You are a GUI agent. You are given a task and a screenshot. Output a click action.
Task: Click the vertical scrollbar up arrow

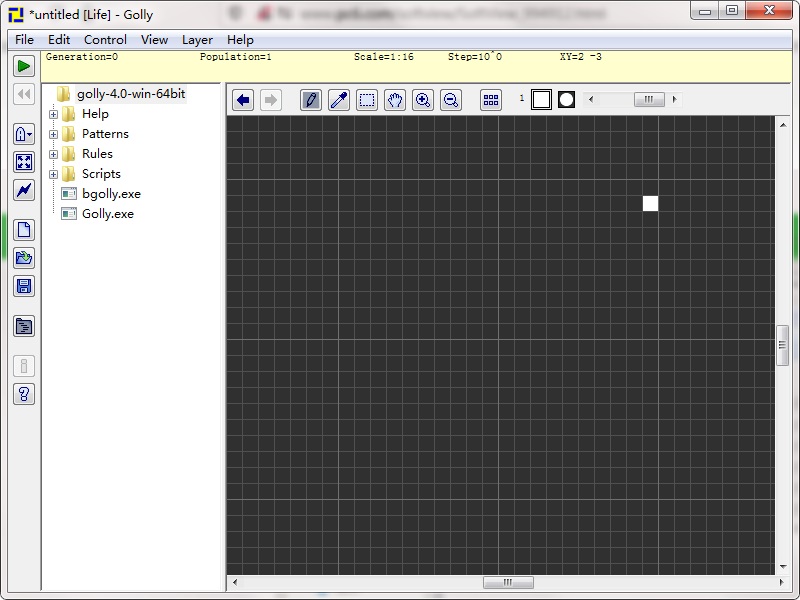pos(783,124)
